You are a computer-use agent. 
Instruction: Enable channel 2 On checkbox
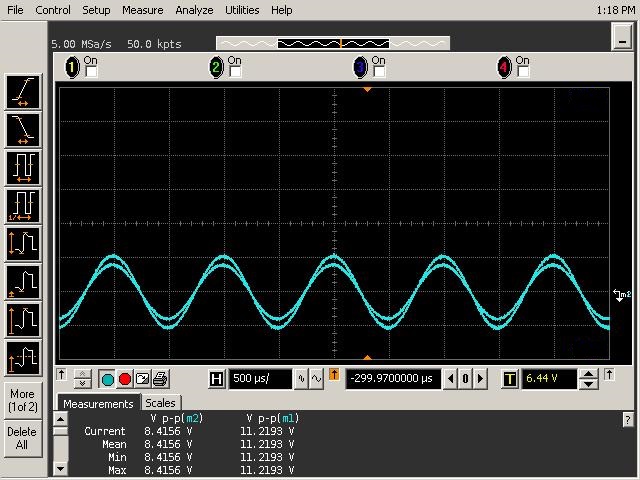(235, 71)
